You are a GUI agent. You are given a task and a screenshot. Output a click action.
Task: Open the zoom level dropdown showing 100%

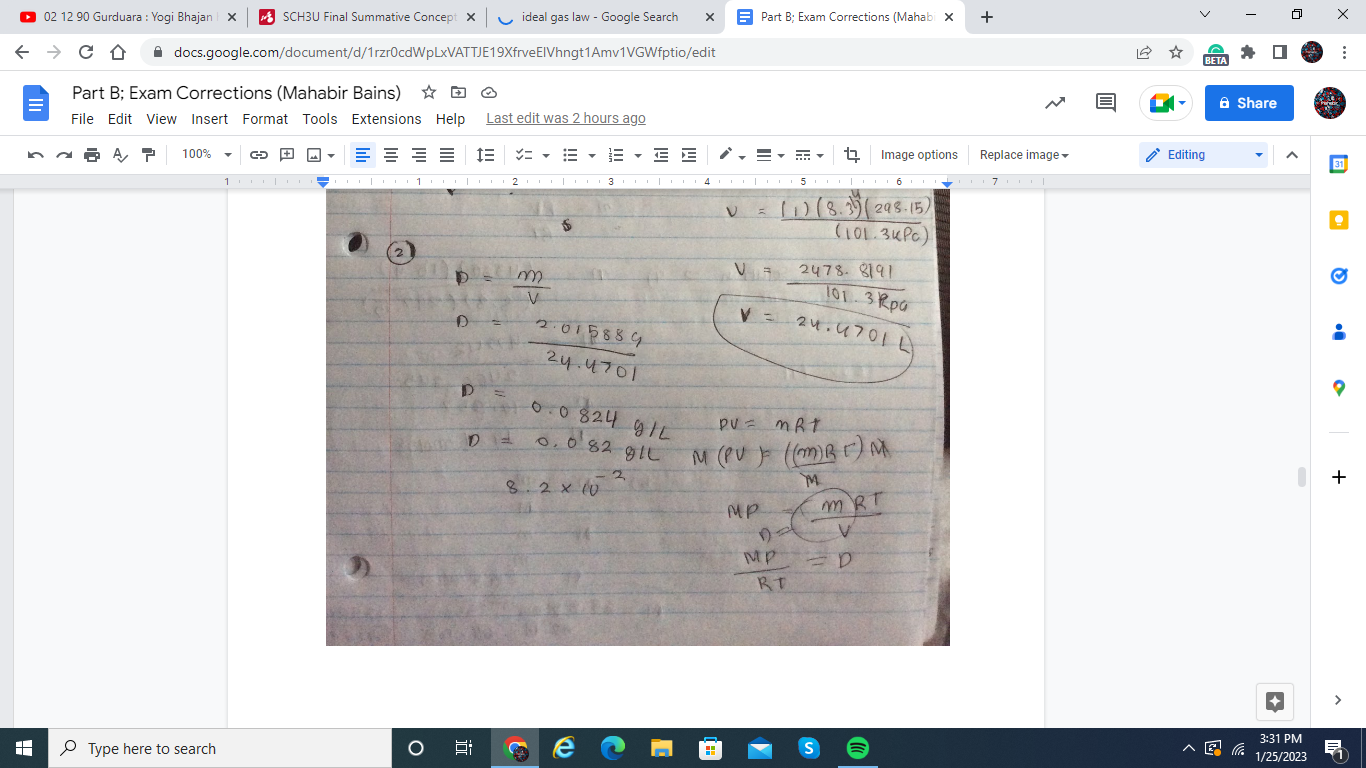click(205, 154)
